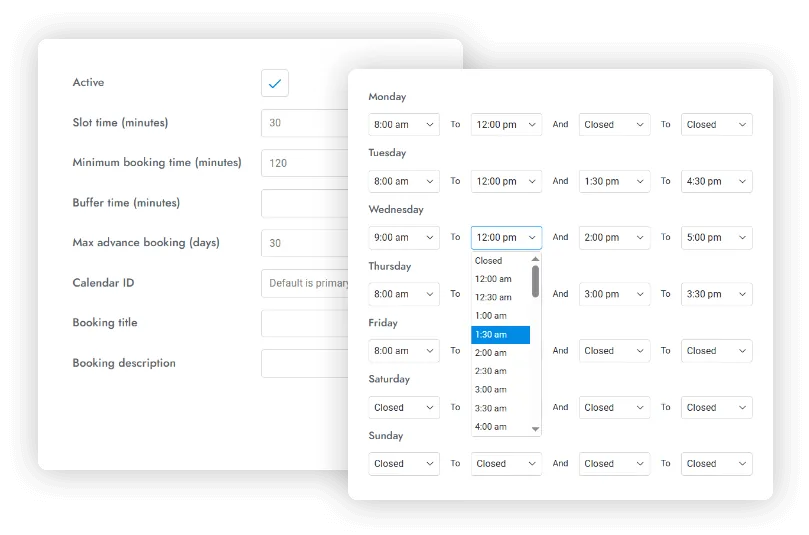Open Wednesday 9:00 am start dropdown
The height and width of the screenshot is (535, 809).
coord(403,237)
